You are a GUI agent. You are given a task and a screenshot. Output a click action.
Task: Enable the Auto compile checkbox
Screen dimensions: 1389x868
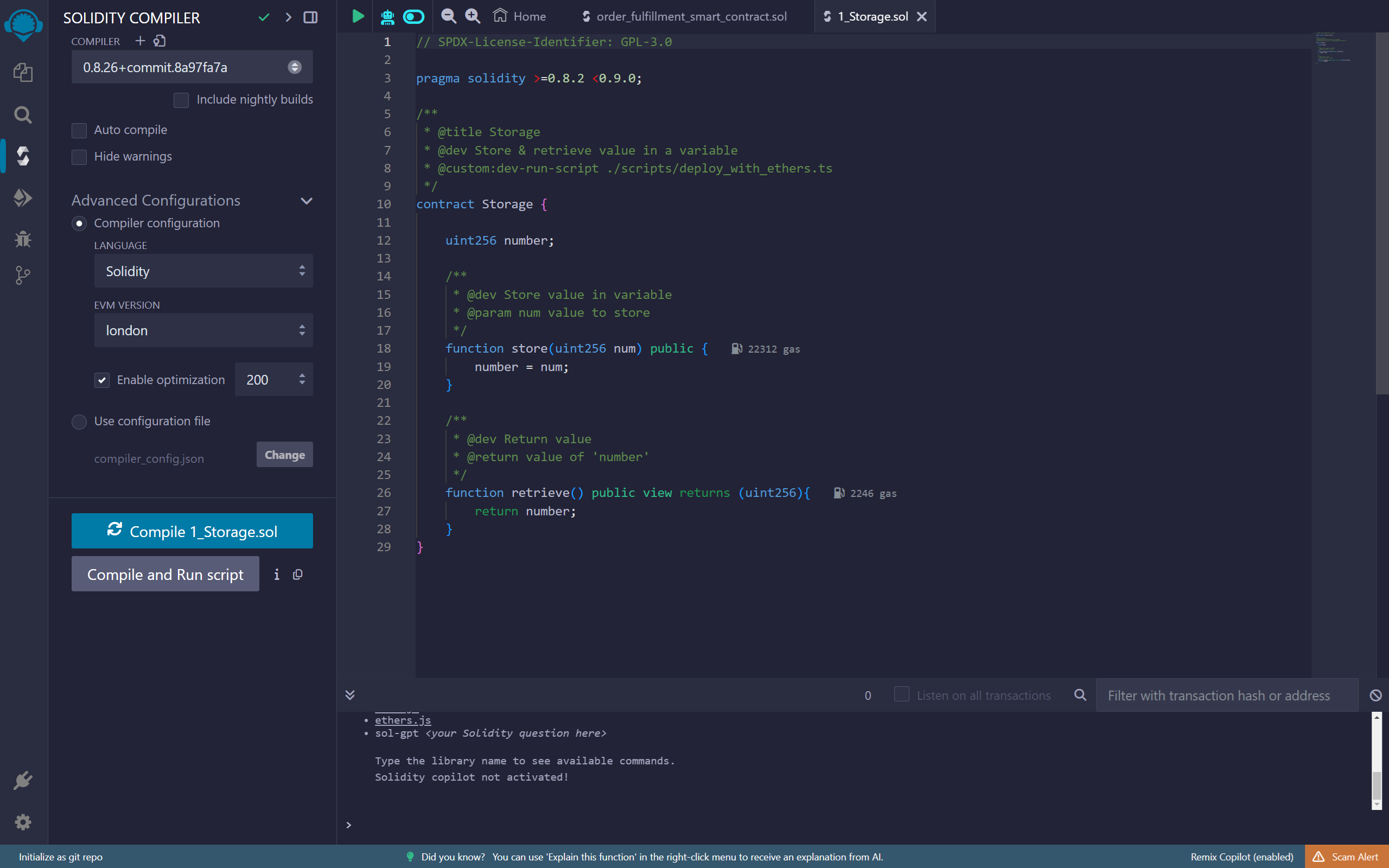79,130
